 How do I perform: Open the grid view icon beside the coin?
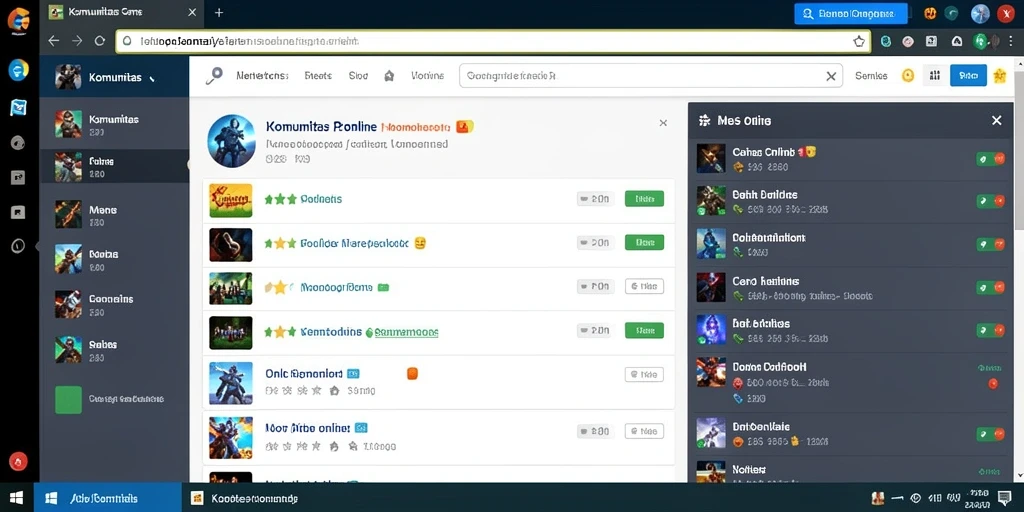[935, 76]
